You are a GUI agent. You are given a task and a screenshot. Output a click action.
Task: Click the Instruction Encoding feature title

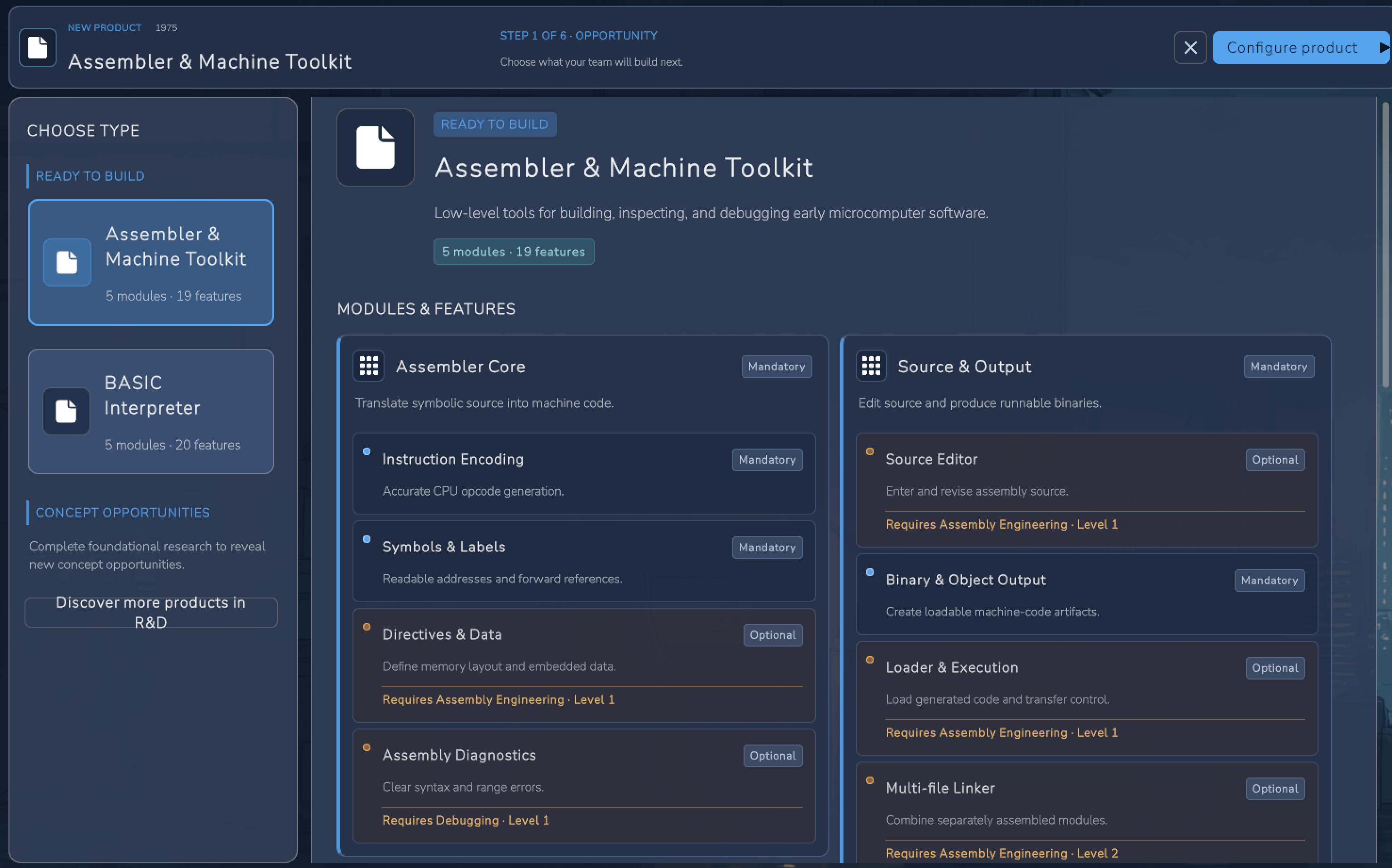pyautogui.click(x=453, y=459)
